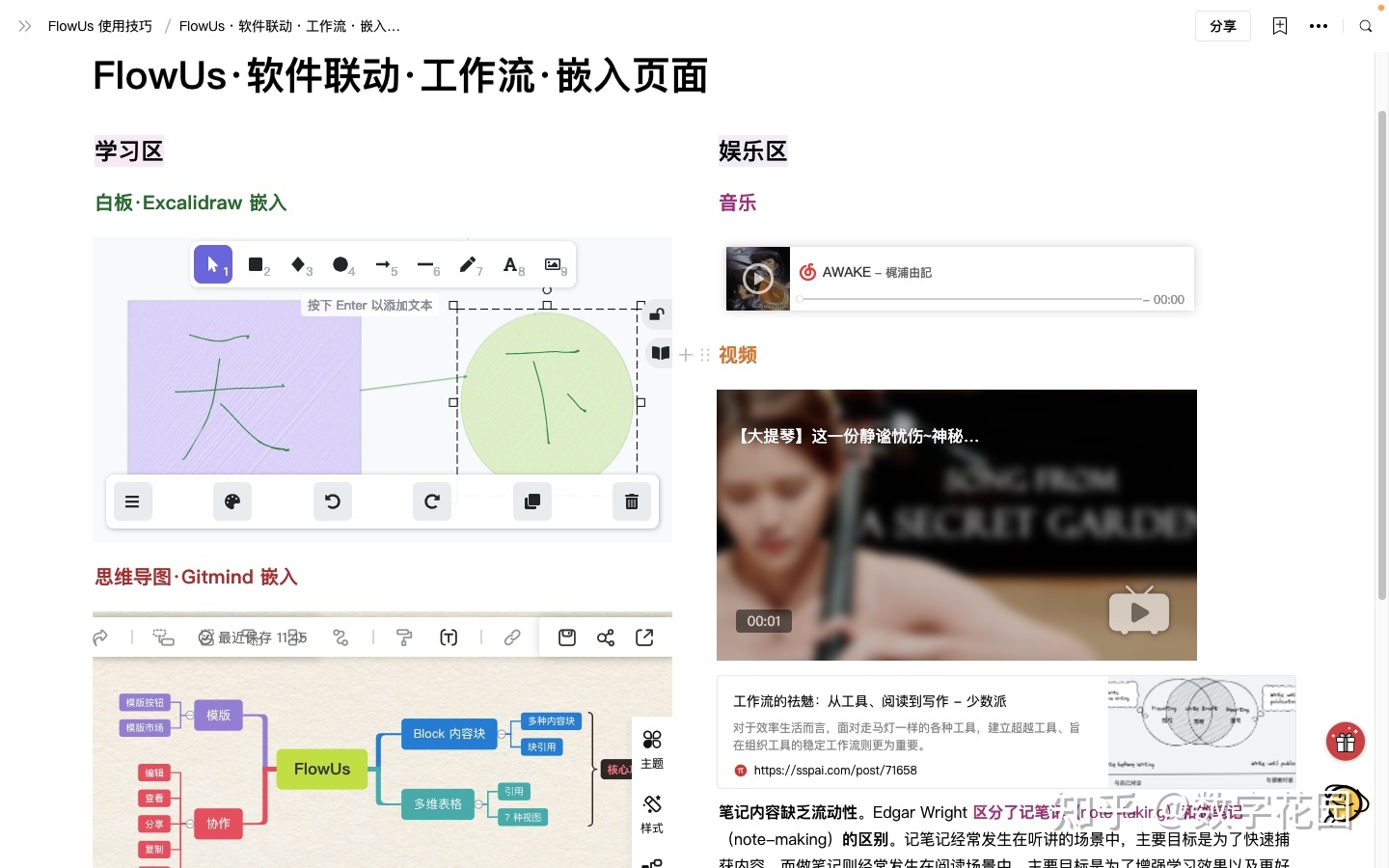
Task: Click the 白板·Excalidraw 嵌入 heading
Action: click(191, 203)
